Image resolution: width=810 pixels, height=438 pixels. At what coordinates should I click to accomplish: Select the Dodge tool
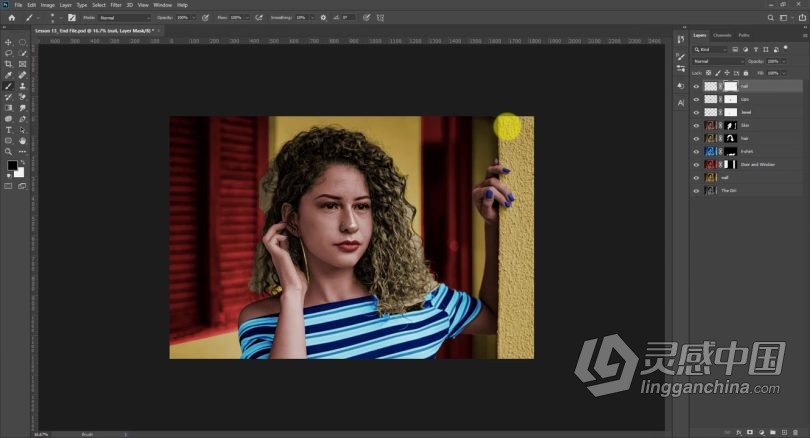tap(8, 119)
